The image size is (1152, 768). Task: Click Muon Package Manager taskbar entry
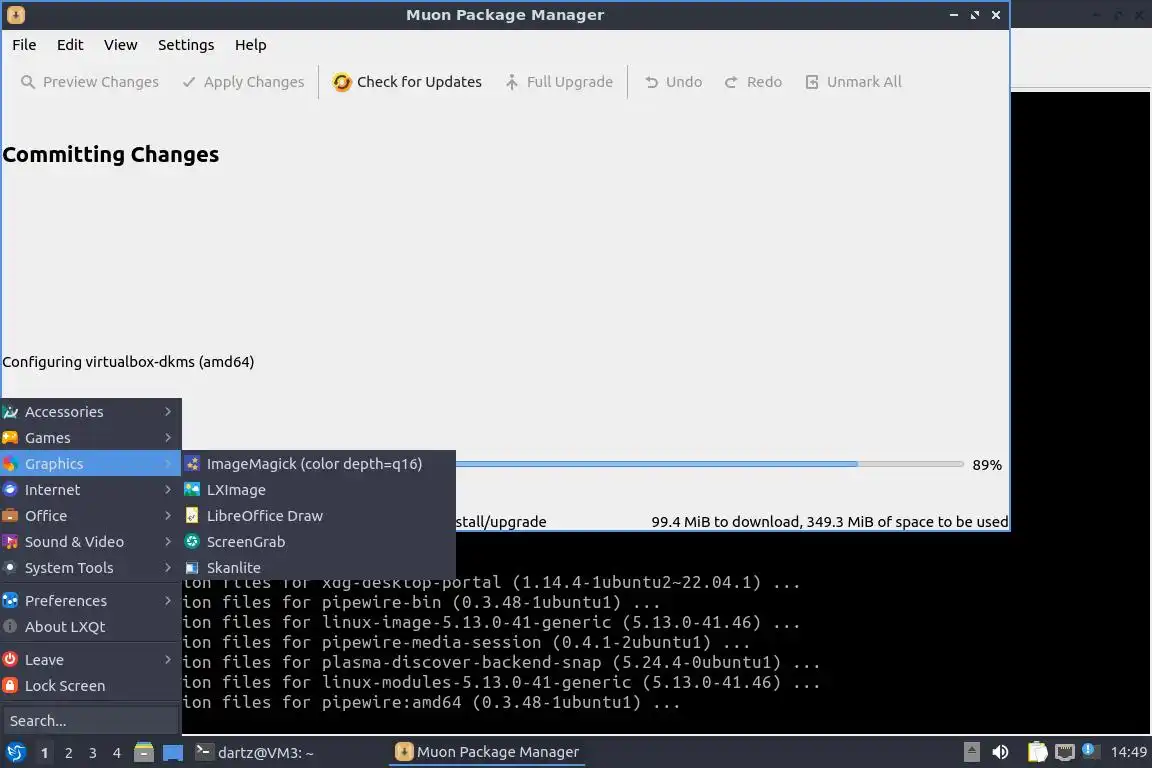pos(487,752)
